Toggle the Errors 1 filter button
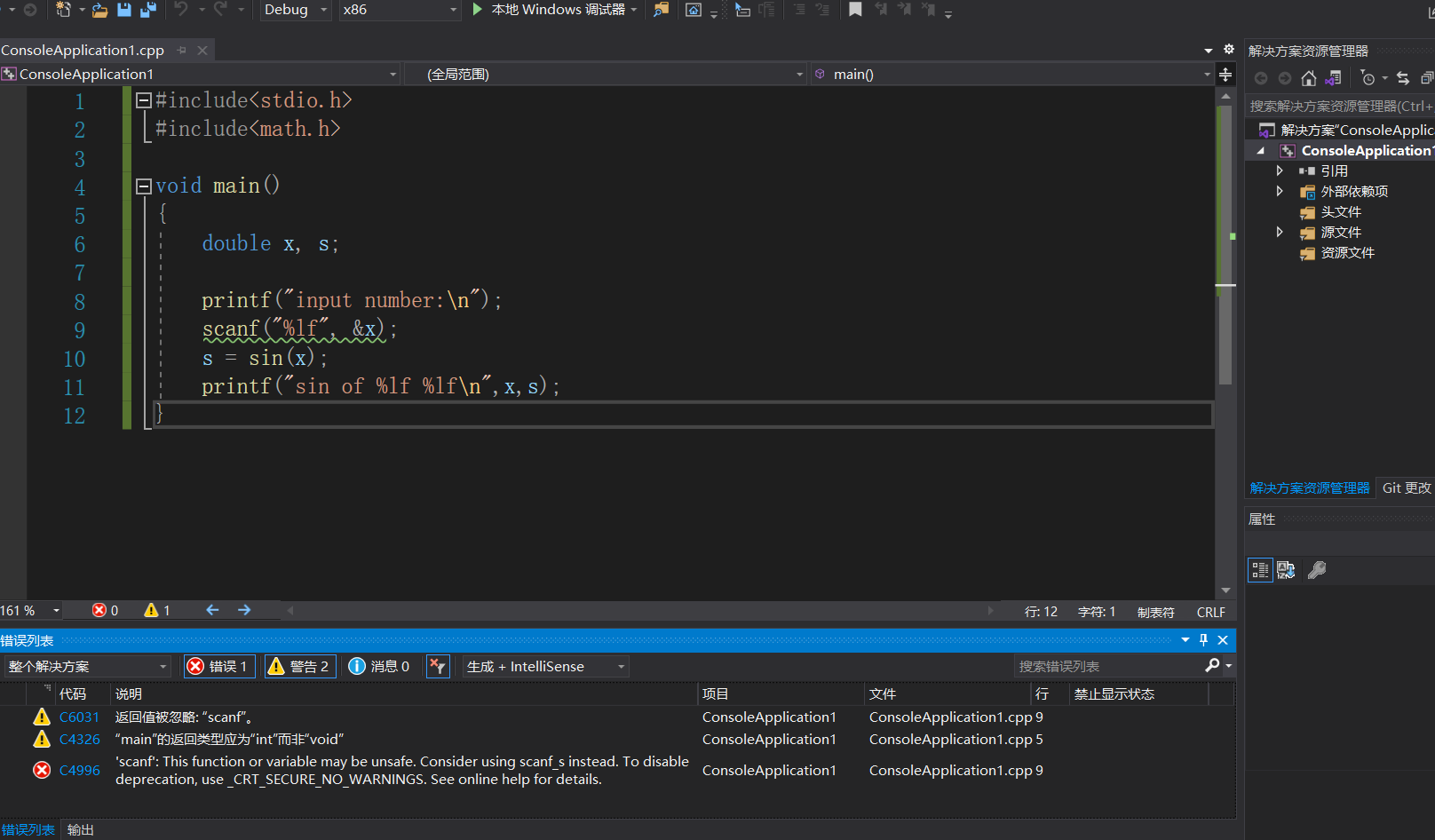The image size is (1435, 840). pyautogui.click(x=219, y=666)
